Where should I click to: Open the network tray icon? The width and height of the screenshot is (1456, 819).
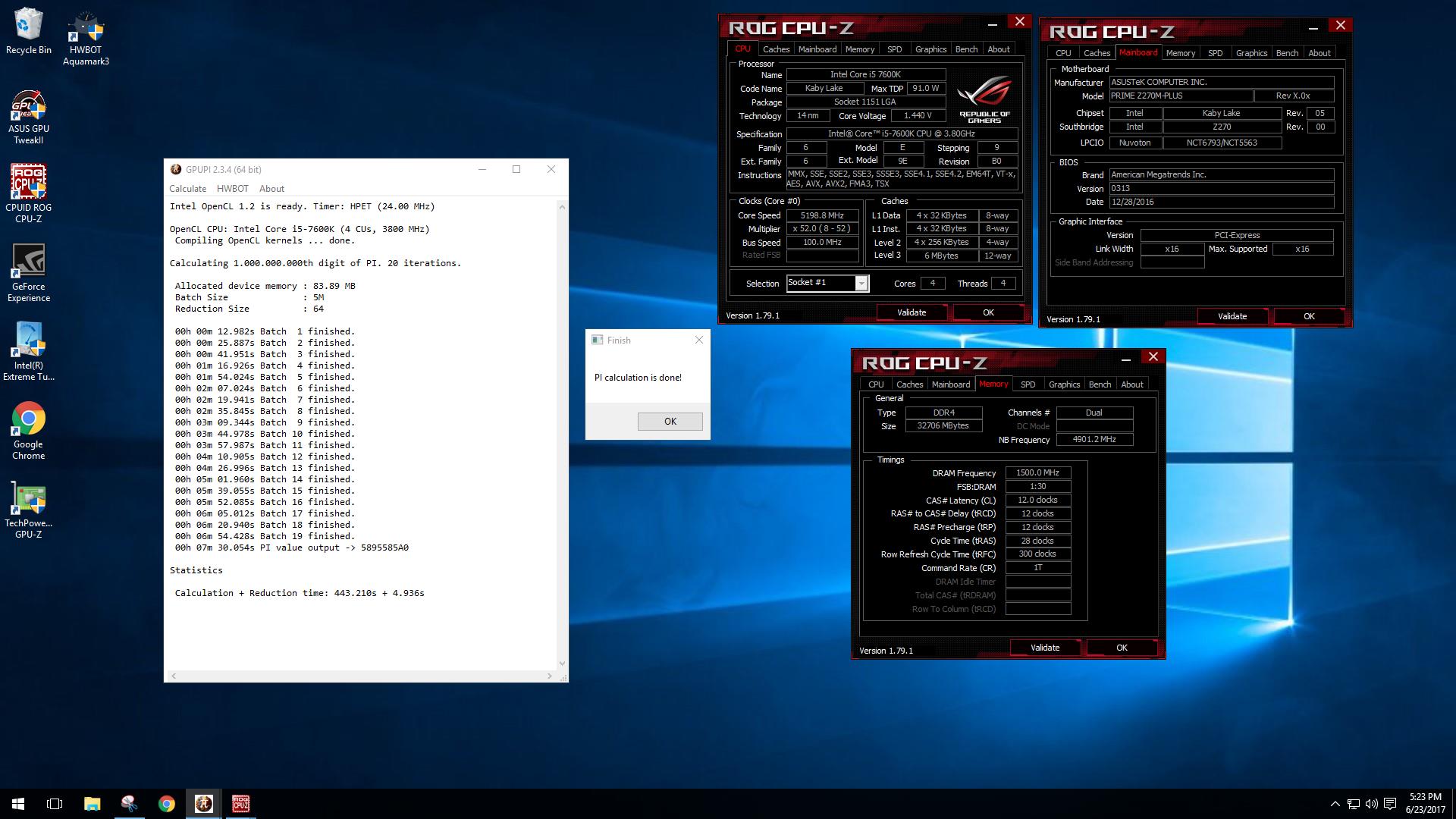point(1353,804)
